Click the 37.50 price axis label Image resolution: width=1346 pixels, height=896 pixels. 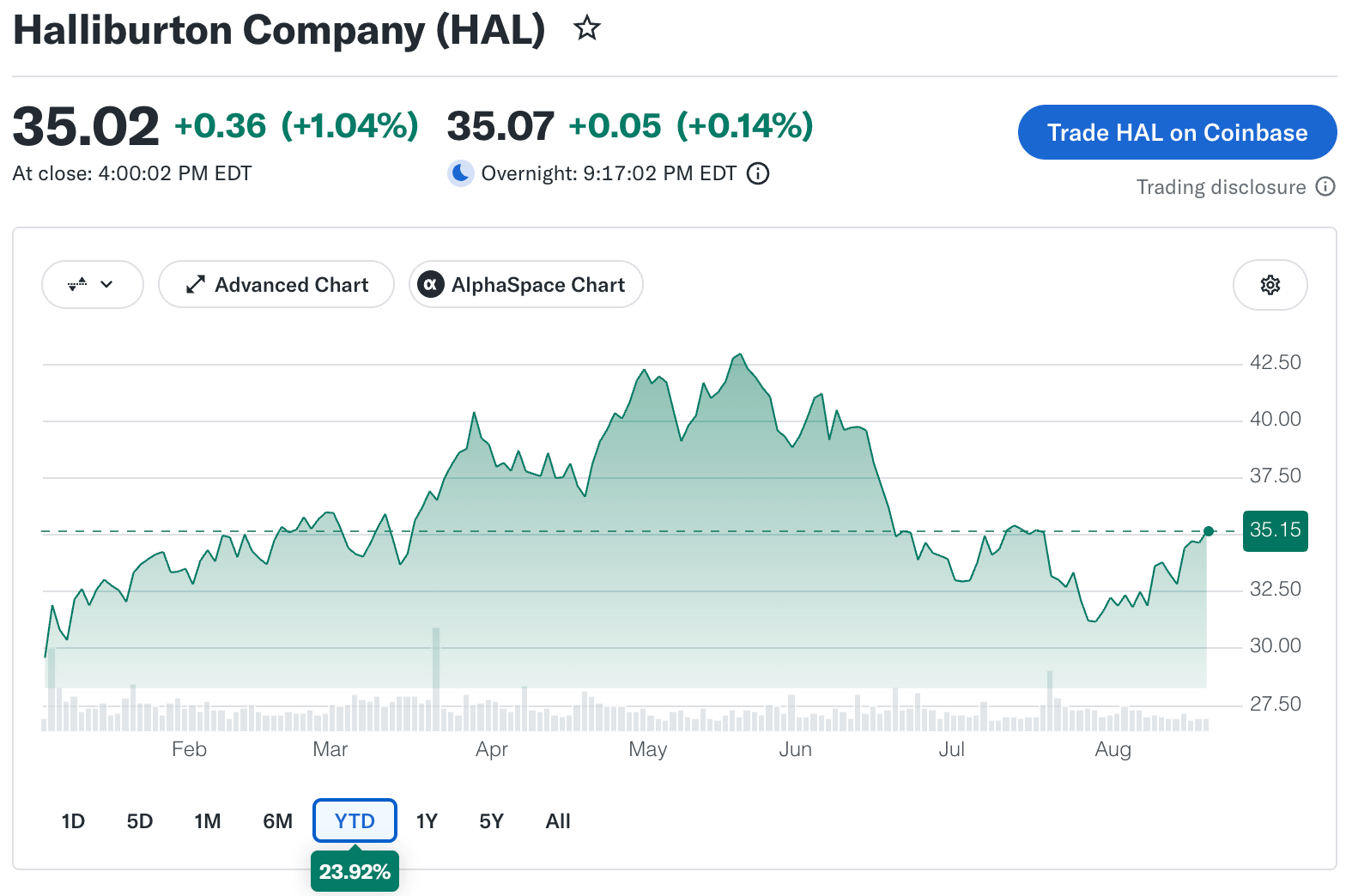[1275, 475]
